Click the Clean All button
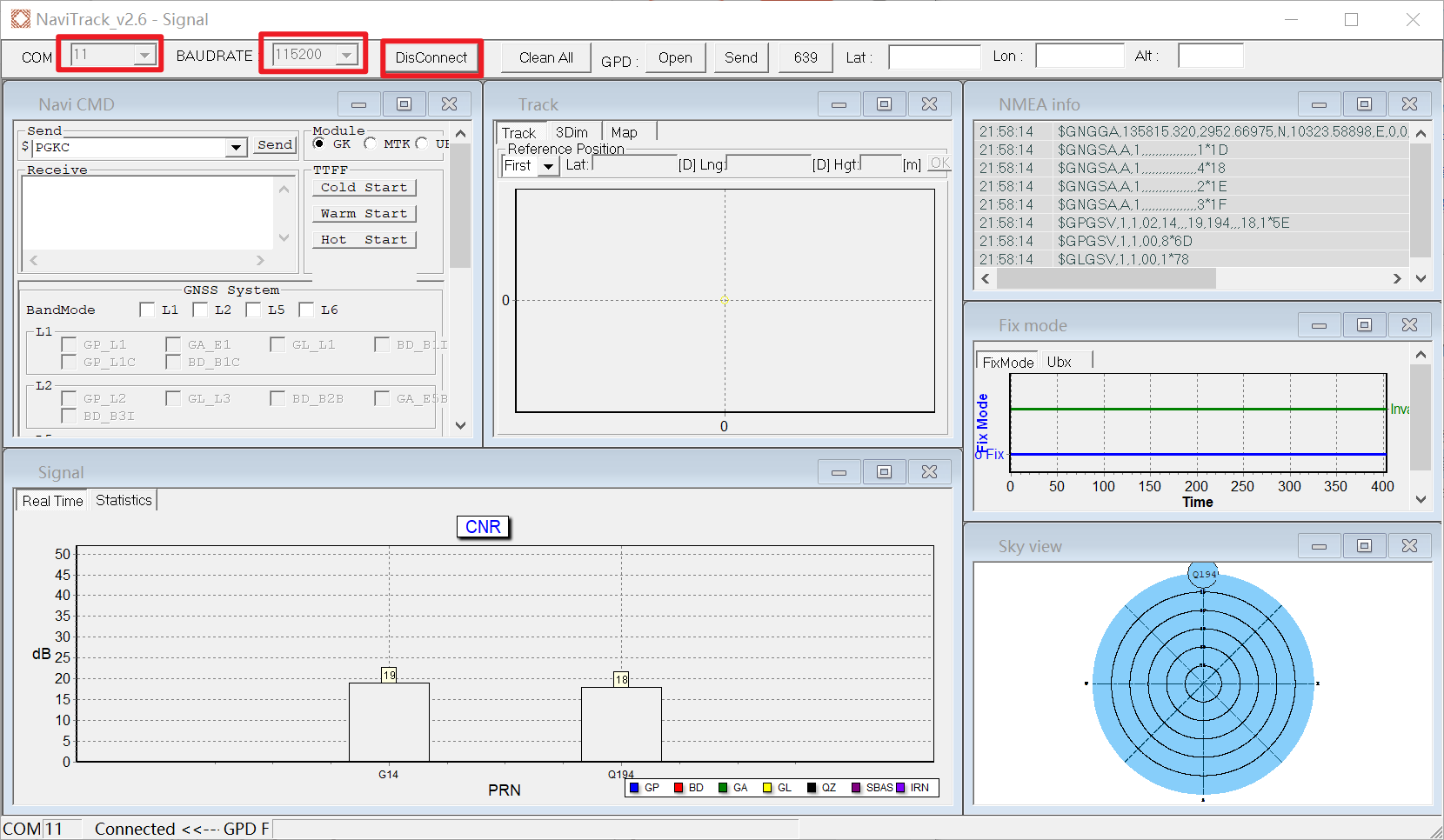The image size is (1444, 840). [546, 57]
